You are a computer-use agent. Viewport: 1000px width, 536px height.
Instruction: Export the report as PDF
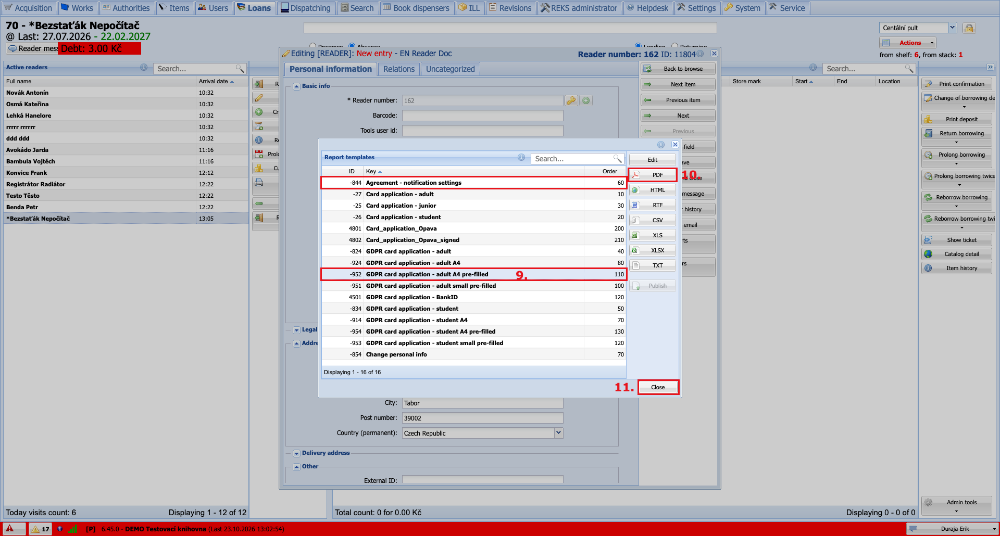653,175
